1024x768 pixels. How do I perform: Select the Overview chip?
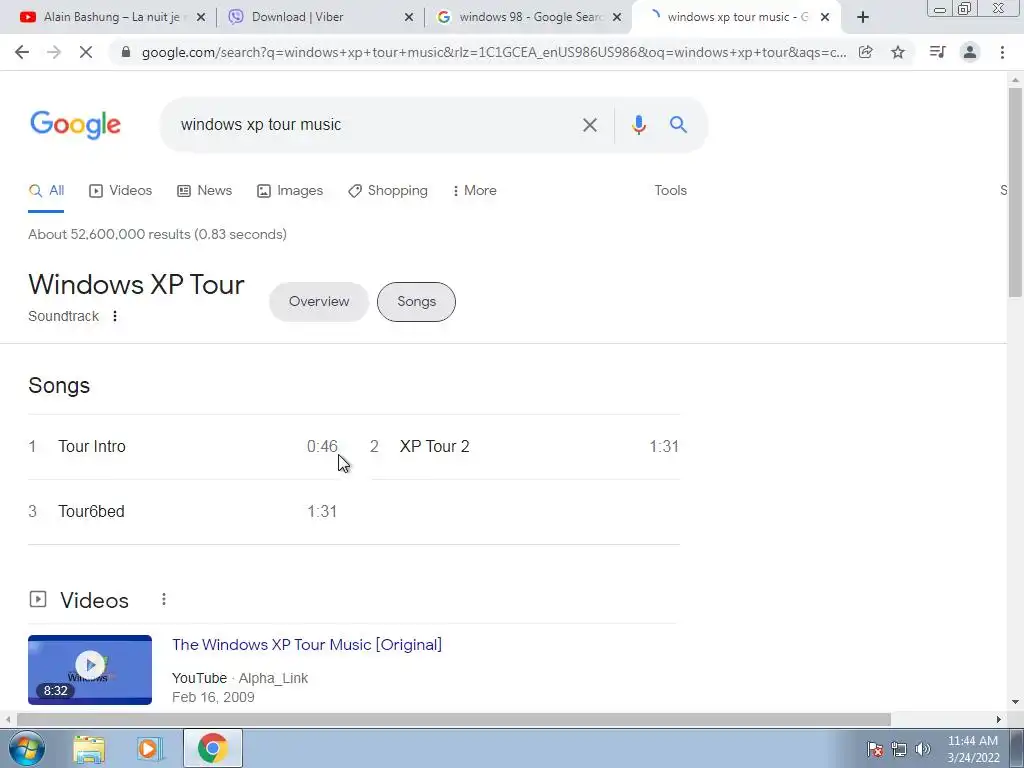pyautogui.click(x=319, y=302)
